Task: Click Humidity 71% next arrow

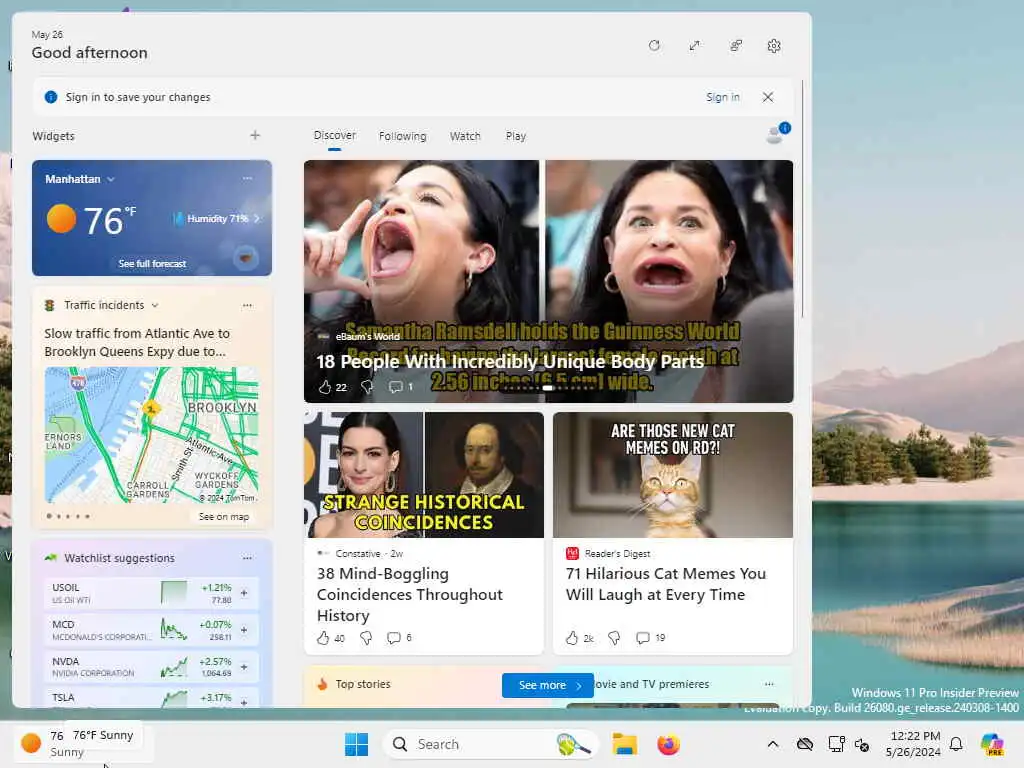Action: point(256,219)
